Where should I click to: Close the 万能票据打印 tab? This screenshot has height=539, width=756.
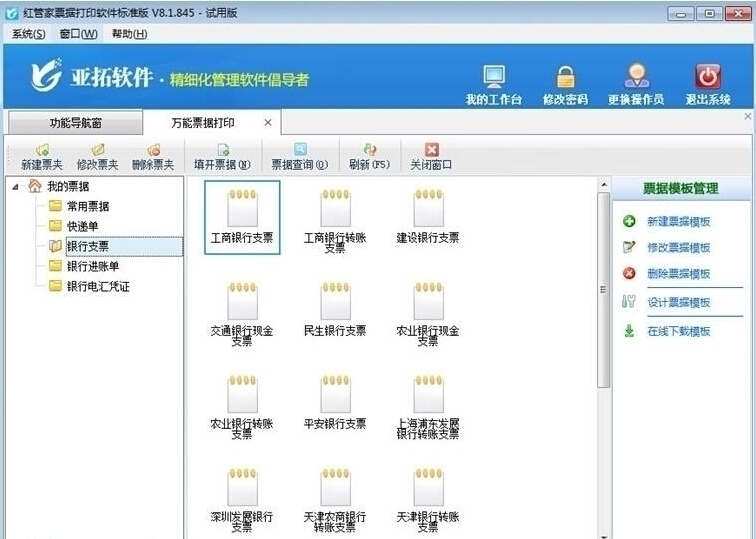tap(268, 123)
